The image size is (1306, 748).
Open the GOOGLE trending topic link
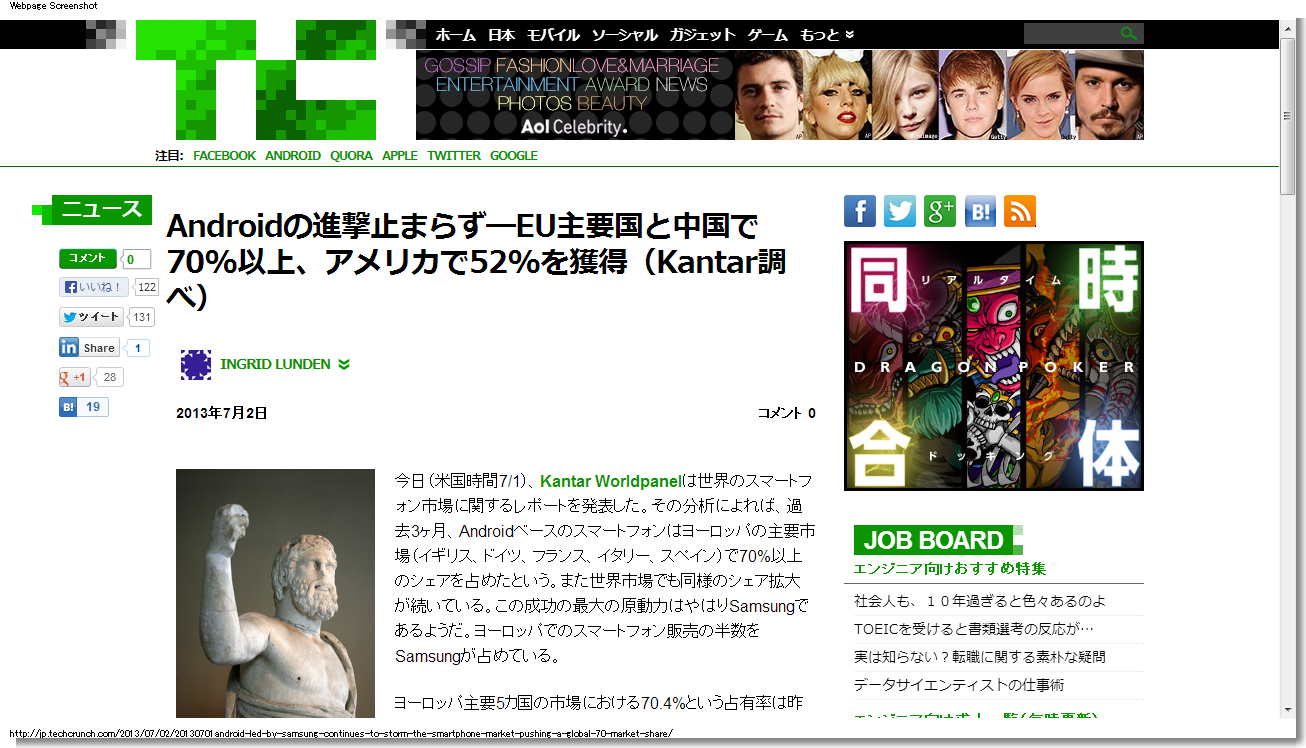coord(514,155)
